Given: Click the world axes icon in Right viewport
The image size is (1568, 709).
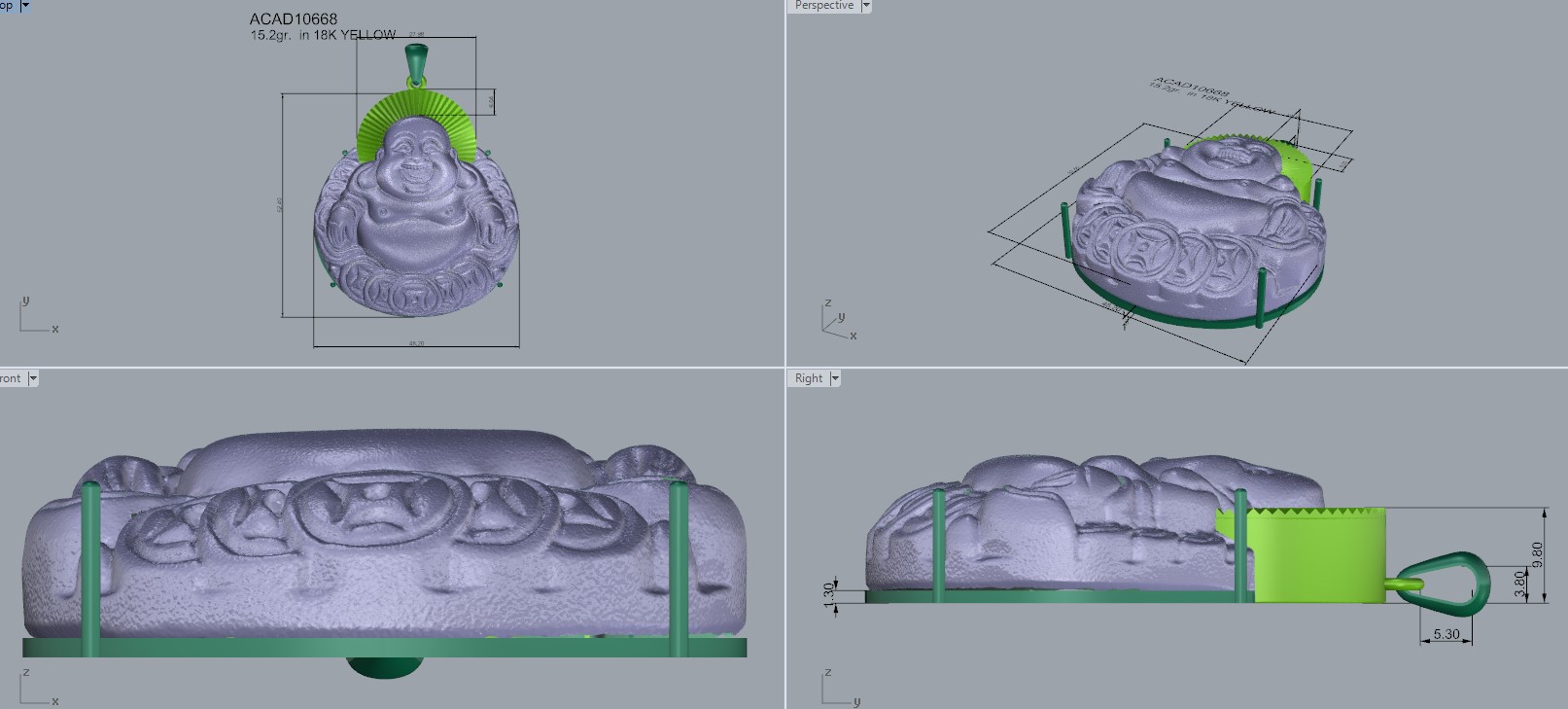Looking at the screenshot, I should click(840, 687).
